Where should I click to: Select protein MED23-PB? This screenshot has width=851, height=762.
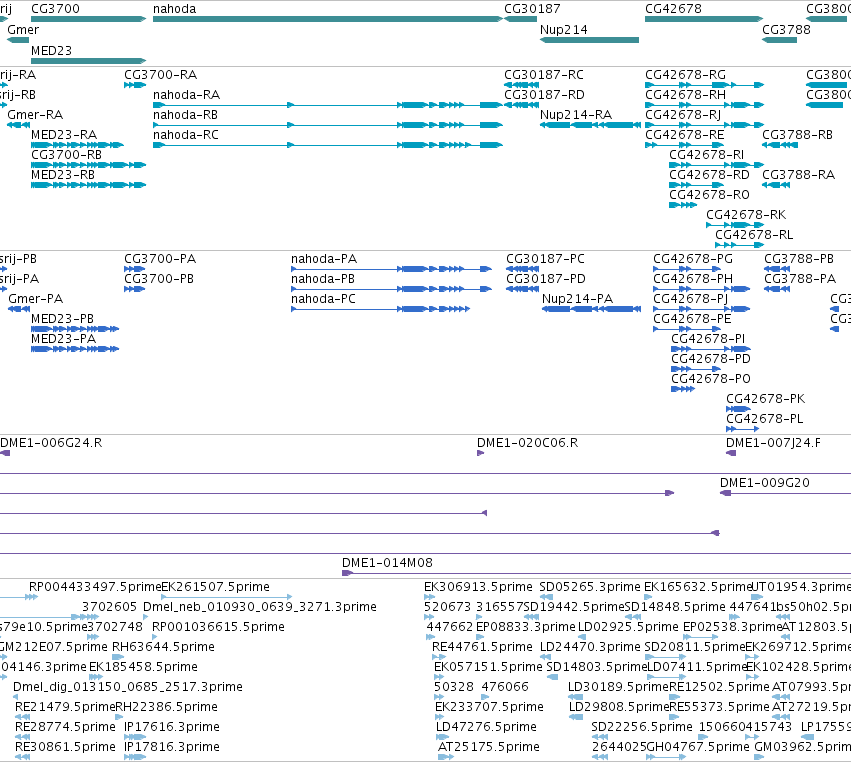click(75, 329)
